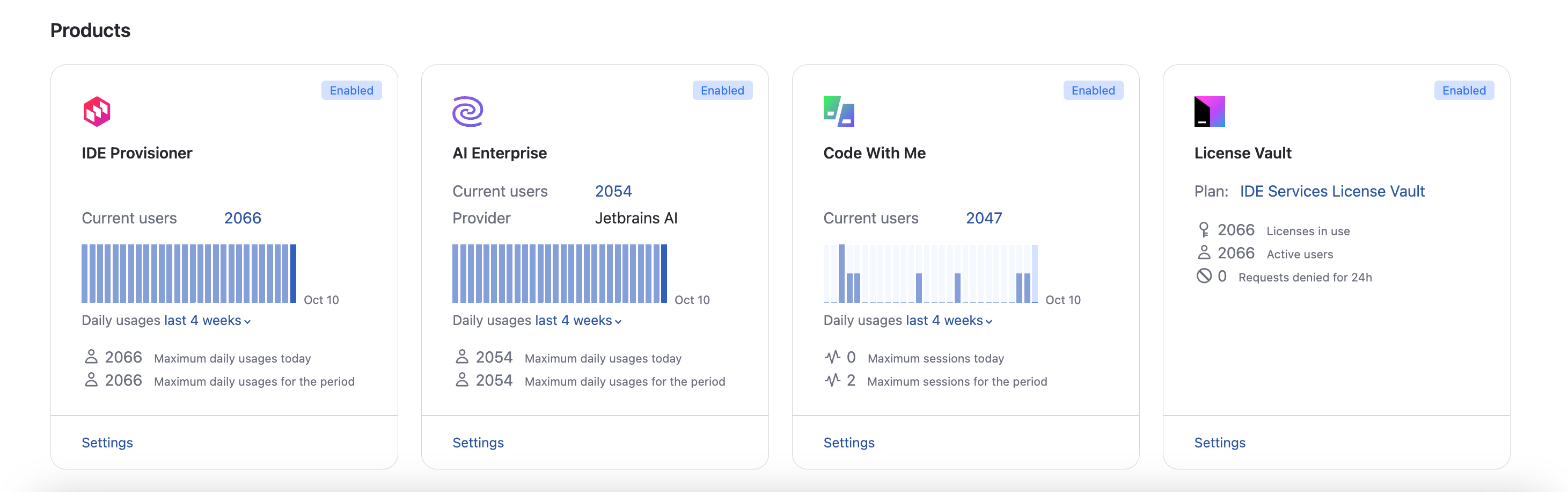1568x492 pixels.
Task: Click the IDE Provisioner product icon
Action: pos(97,111)
